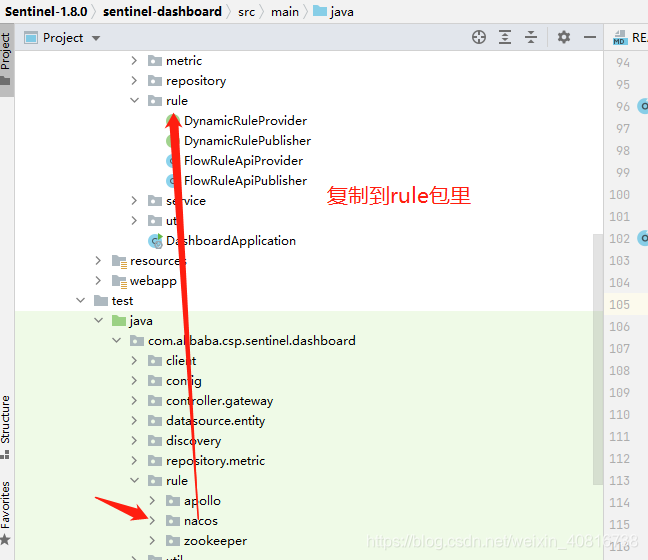Click the resources folder icon
This screenshot has height=560, width=648.
point(119,261)
